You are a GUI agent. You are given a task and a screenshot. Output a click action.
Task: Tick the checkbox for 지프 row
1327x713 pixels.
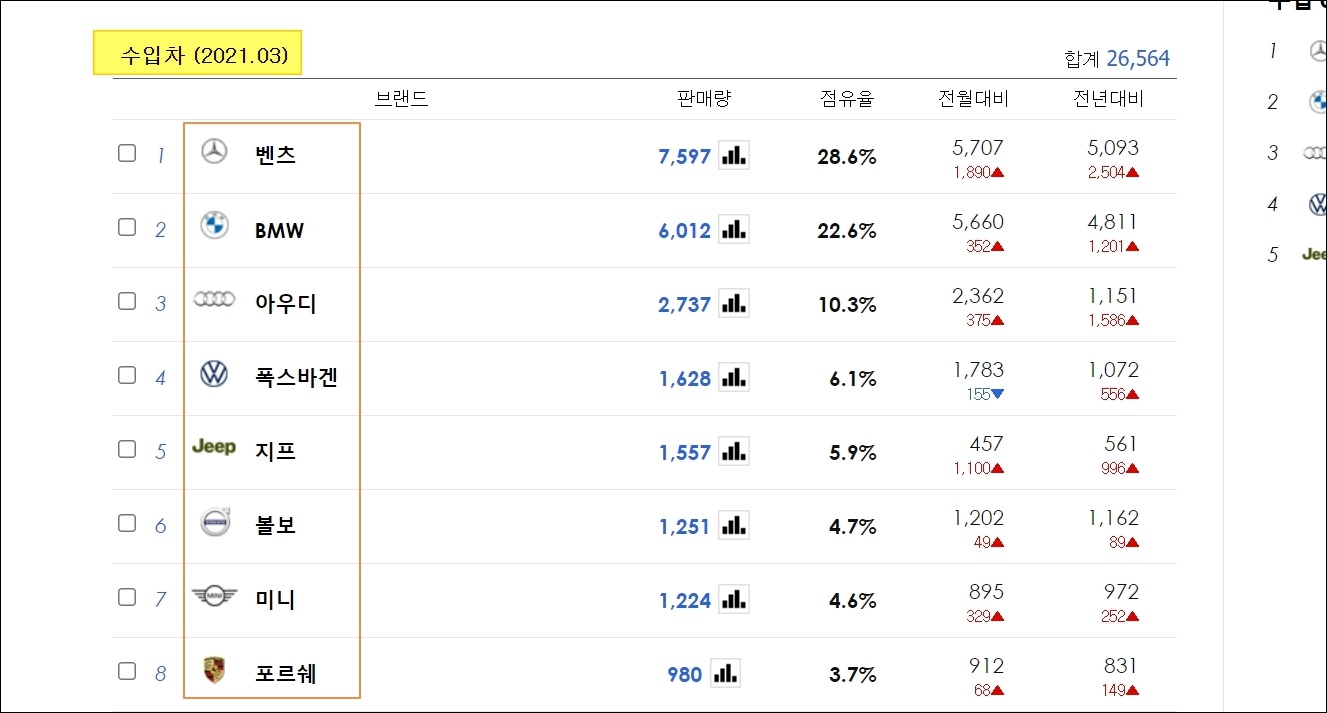(x=127, y=449)
